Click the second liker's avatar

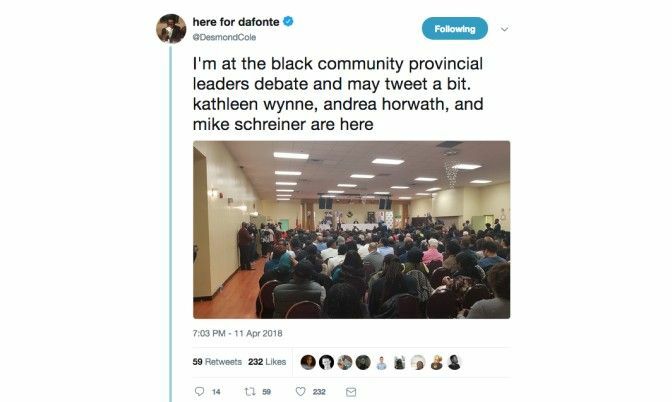coord(327,363)
